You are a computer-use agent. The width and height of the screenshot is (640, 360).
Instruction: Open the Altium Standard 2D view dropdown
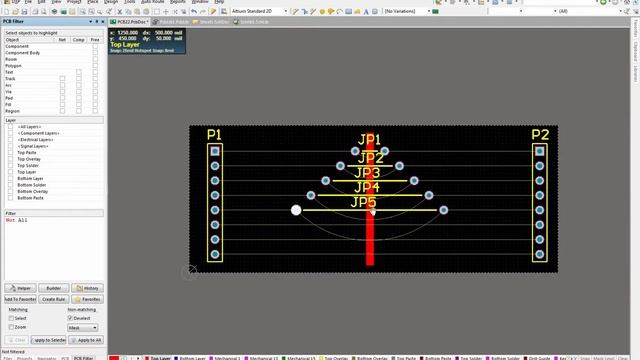click(x=285, y=11)
